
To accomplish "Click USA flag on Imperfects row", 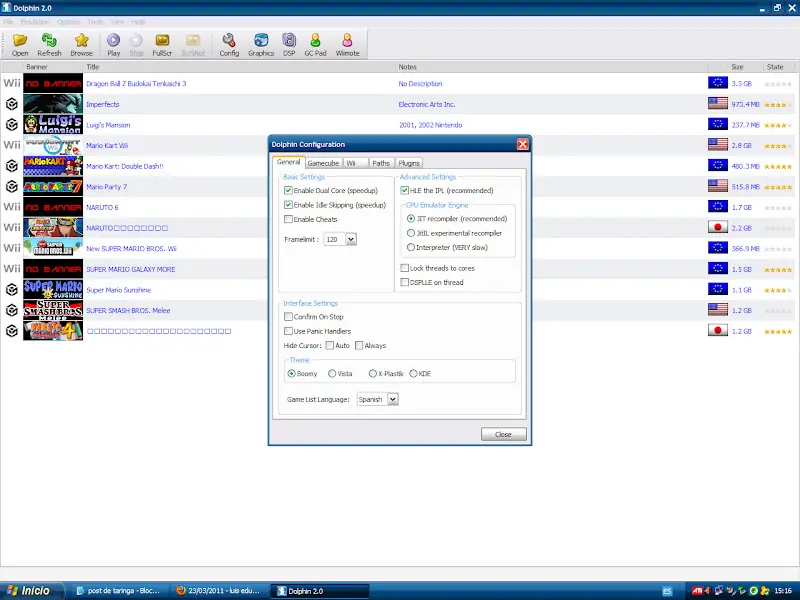I will (x=718, y=104).
